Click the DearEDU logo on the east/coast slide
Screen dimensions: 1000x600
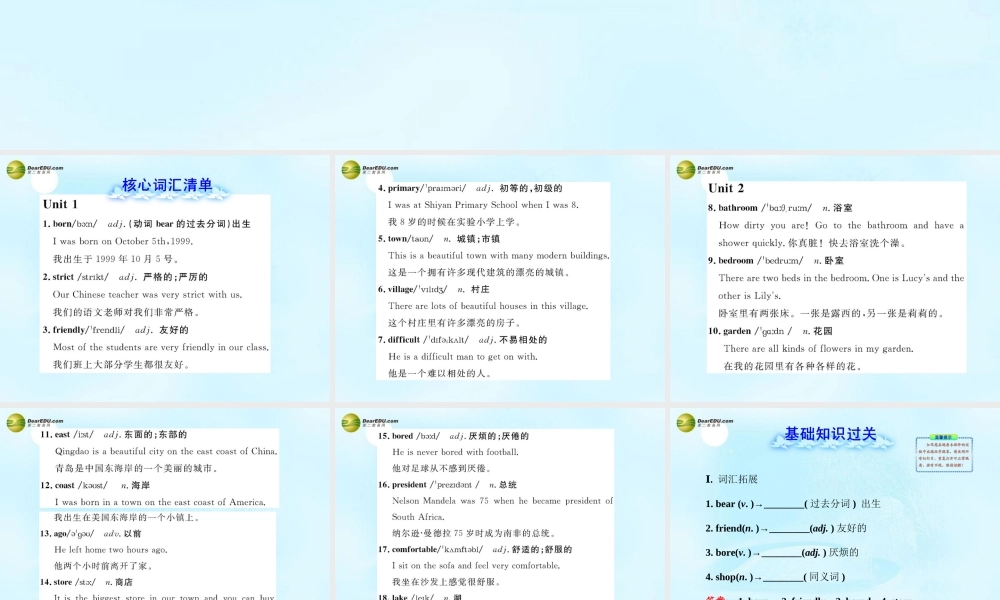(x=18, y=424)
